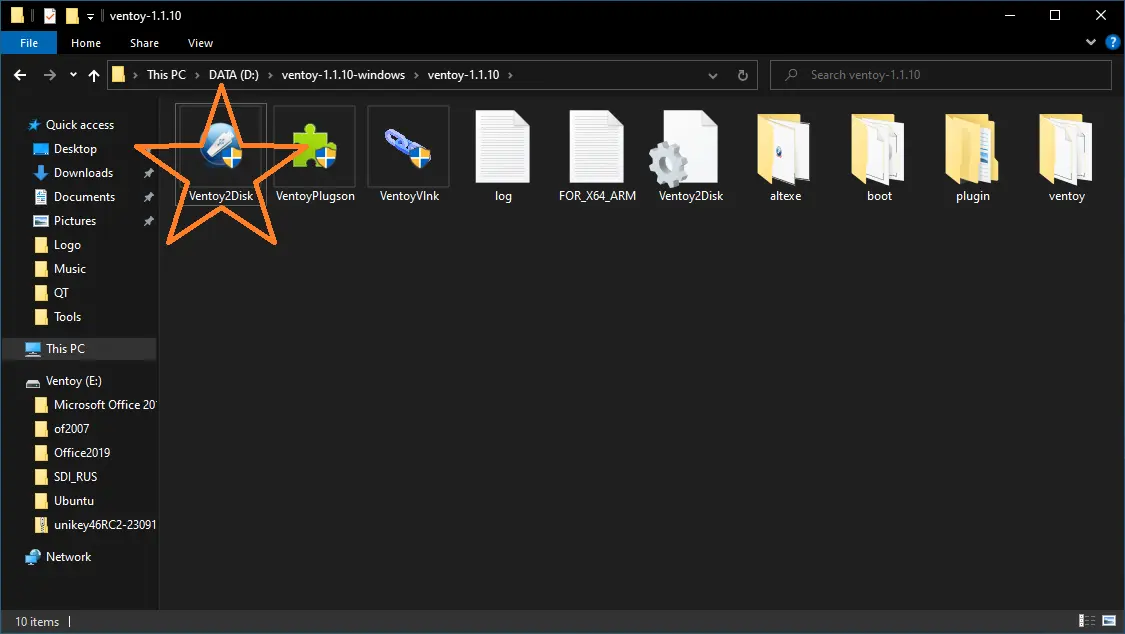
Task: Open the log text file
Action: pos(503,151)
